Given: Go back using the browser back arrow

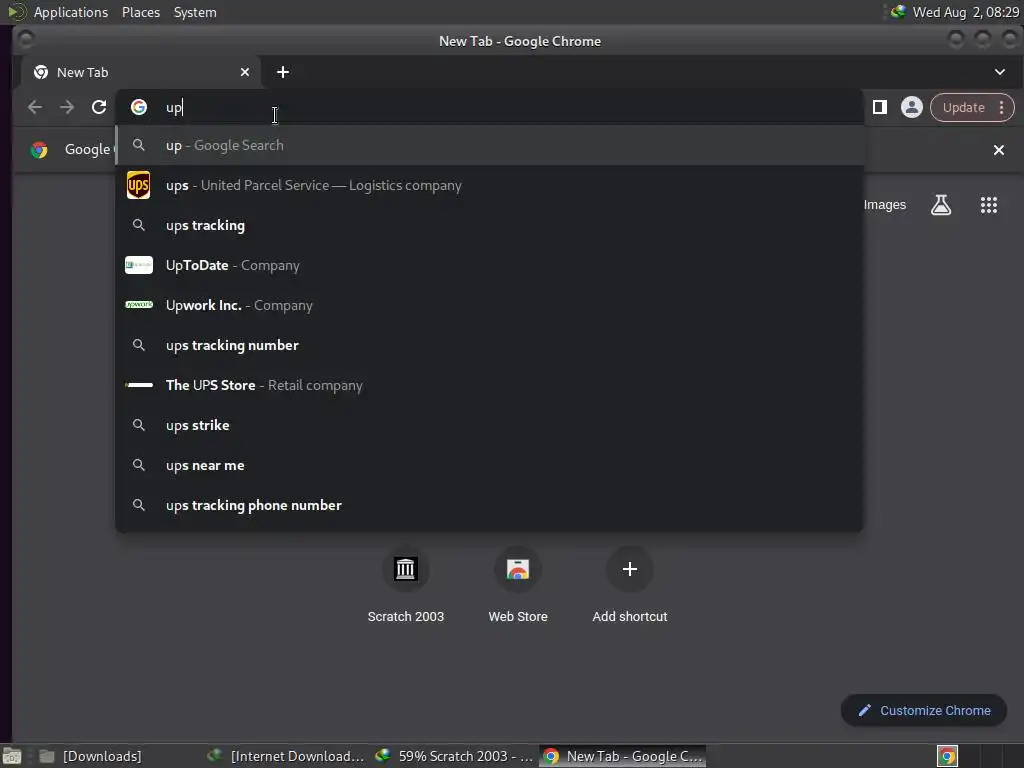Looking at the screenshot, I should (35, 107).
